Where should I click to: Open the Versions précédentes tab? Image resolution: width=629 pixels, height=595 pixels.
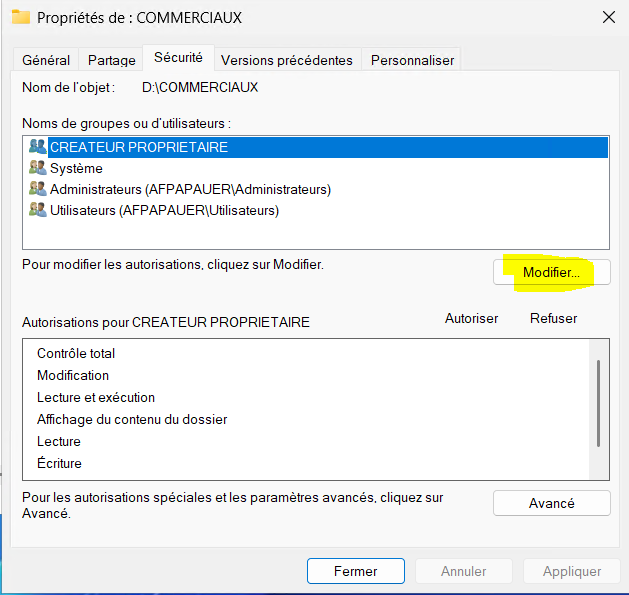coord(287,60)
